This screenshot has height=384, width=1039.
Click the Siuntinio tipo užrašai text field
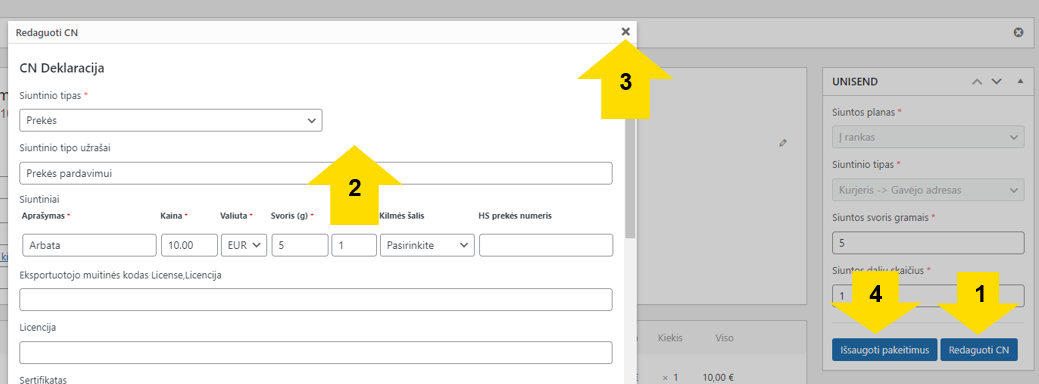[x=316, y=173]
